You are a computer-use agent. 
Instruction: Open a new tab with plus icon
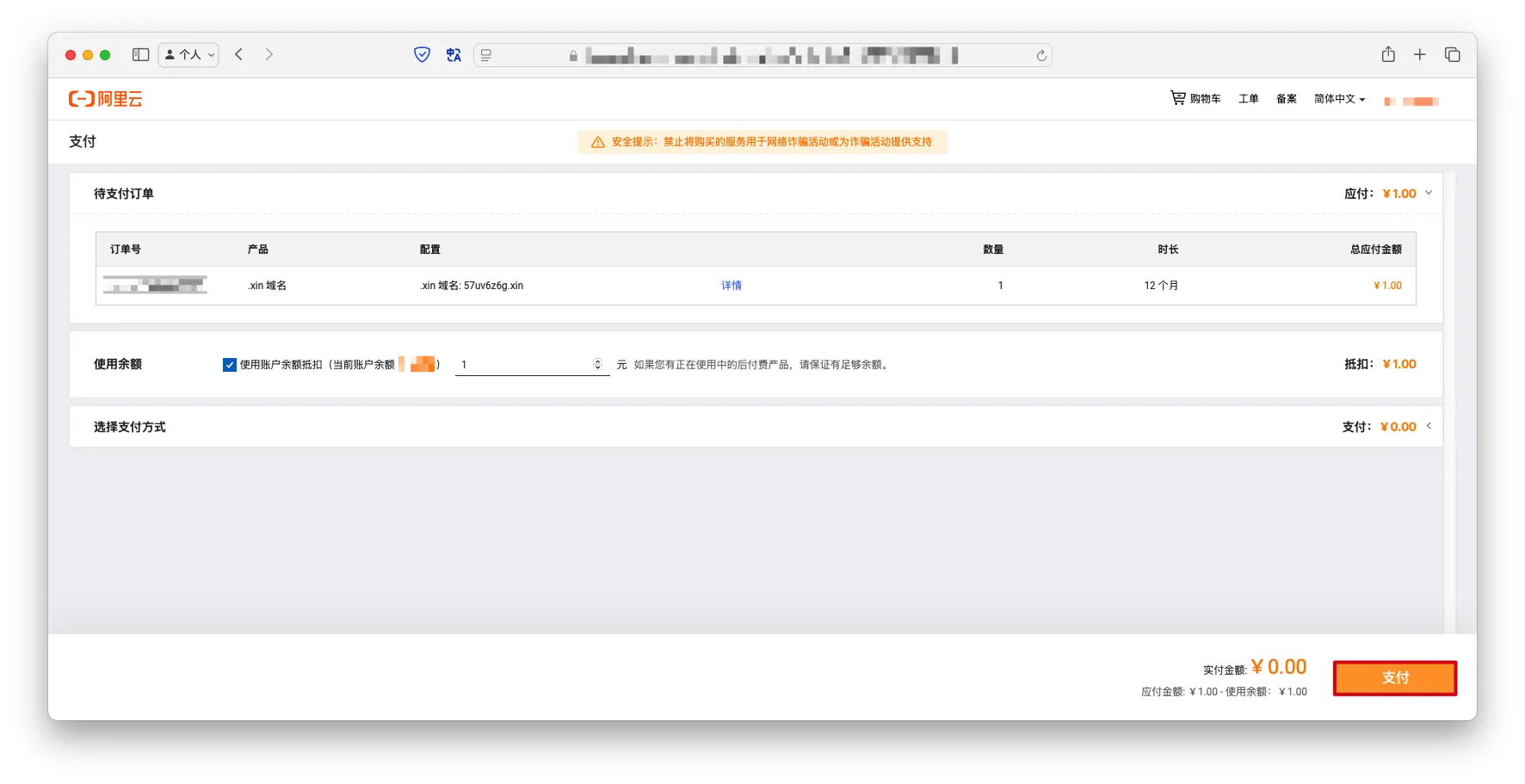pos(1420,55)
